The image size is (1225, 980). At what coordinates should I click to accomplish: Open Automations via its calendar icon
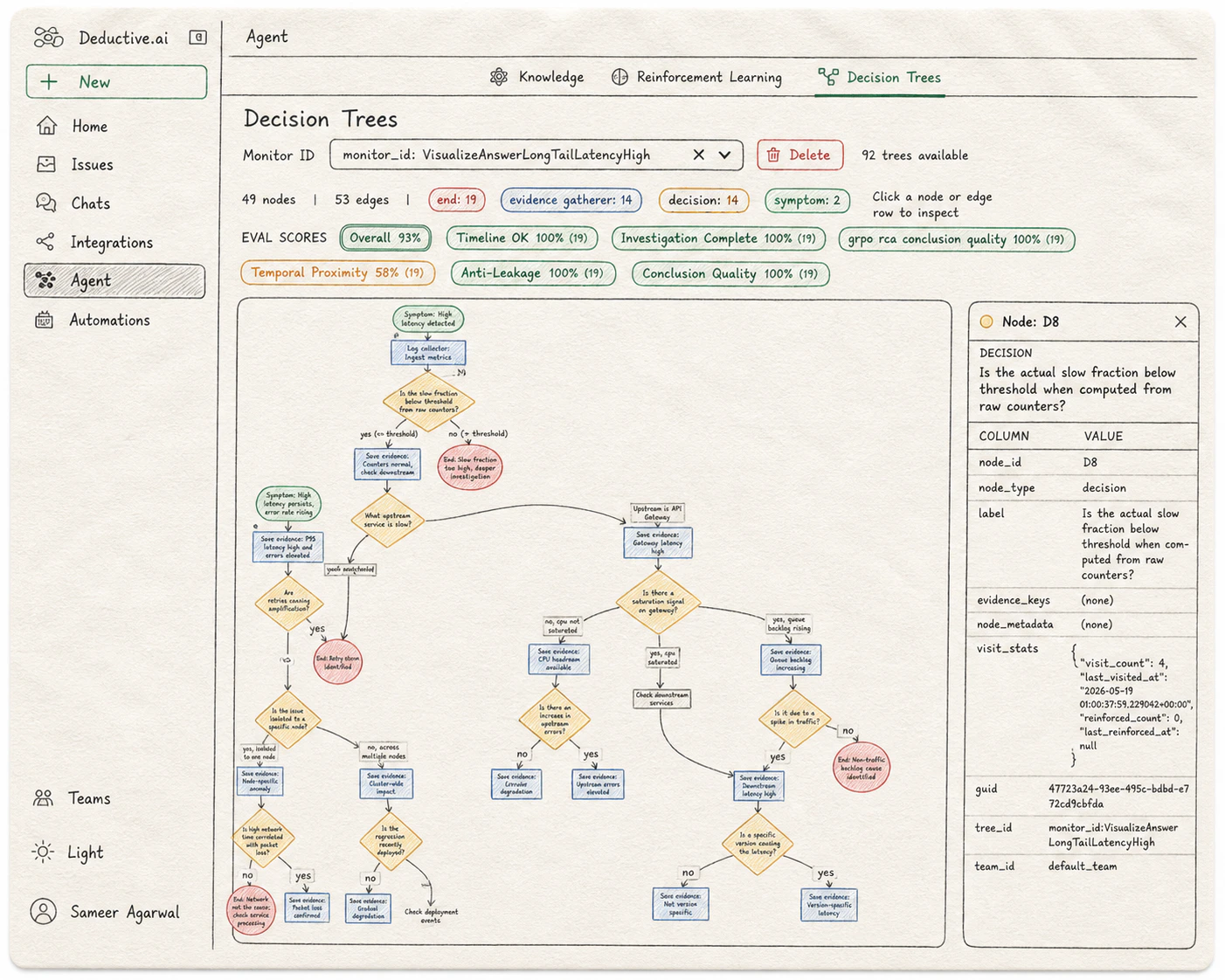(45, 320)
